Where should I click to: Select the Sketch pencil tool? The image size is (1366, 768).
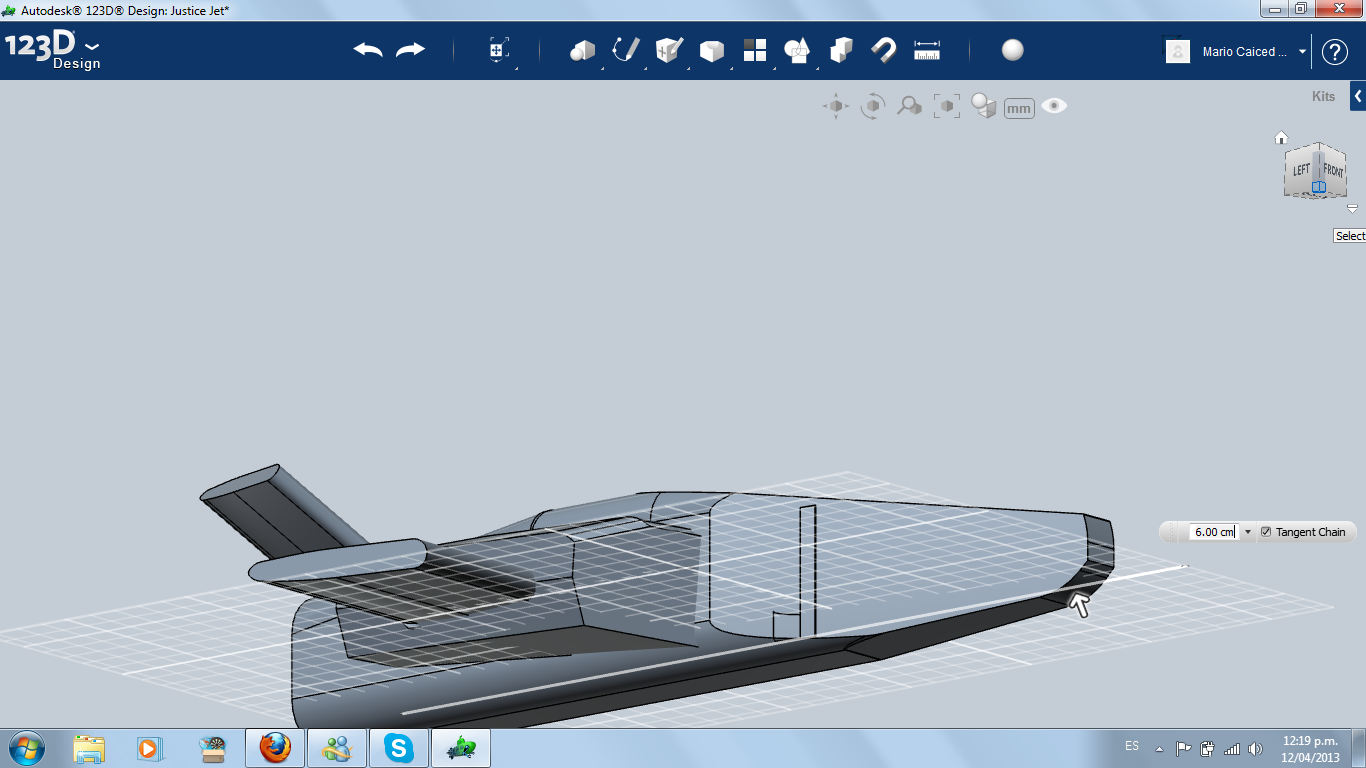coord(625,50)
